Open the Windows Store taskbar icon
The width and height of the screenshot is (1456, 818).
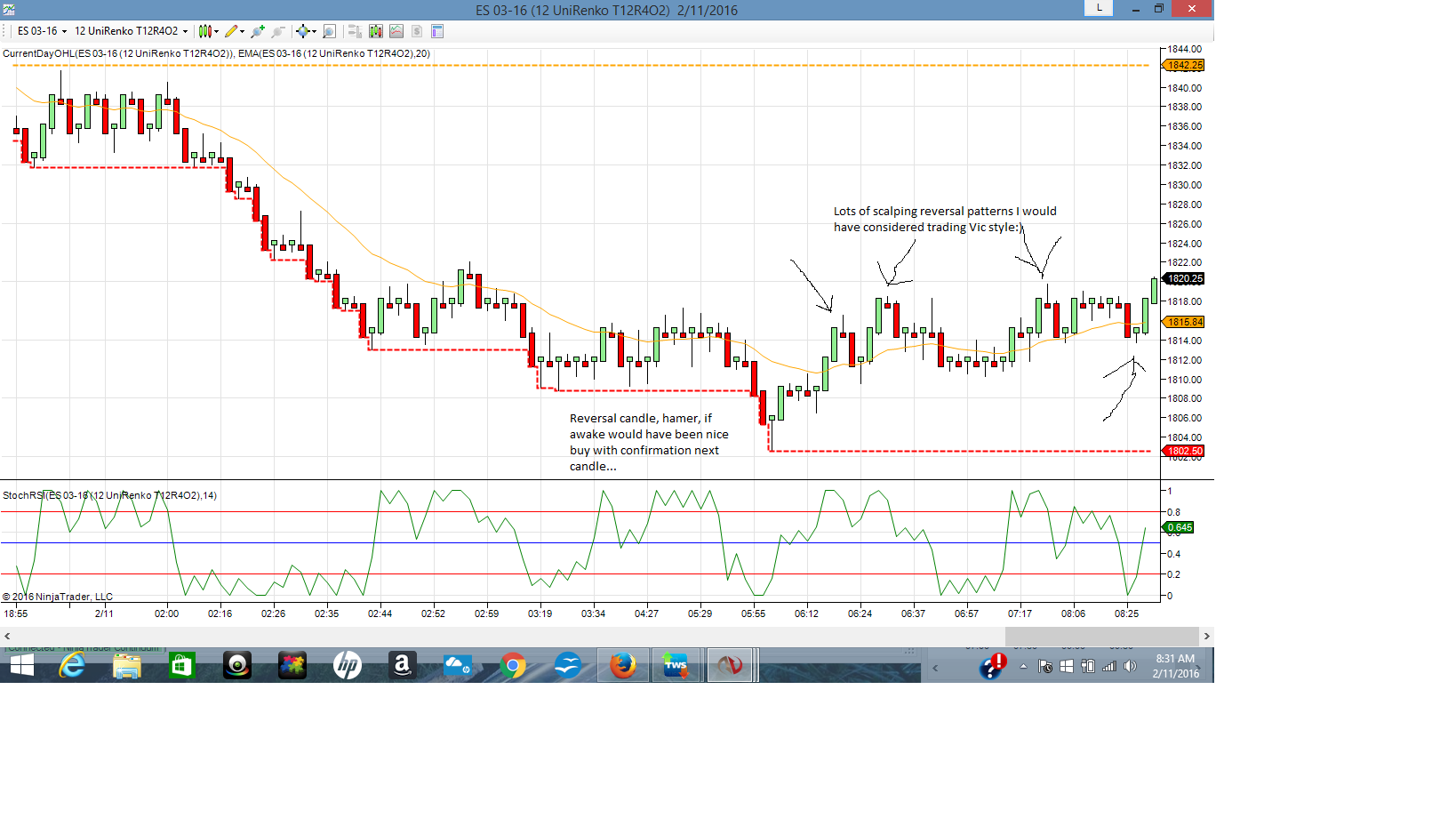[182, 666]
